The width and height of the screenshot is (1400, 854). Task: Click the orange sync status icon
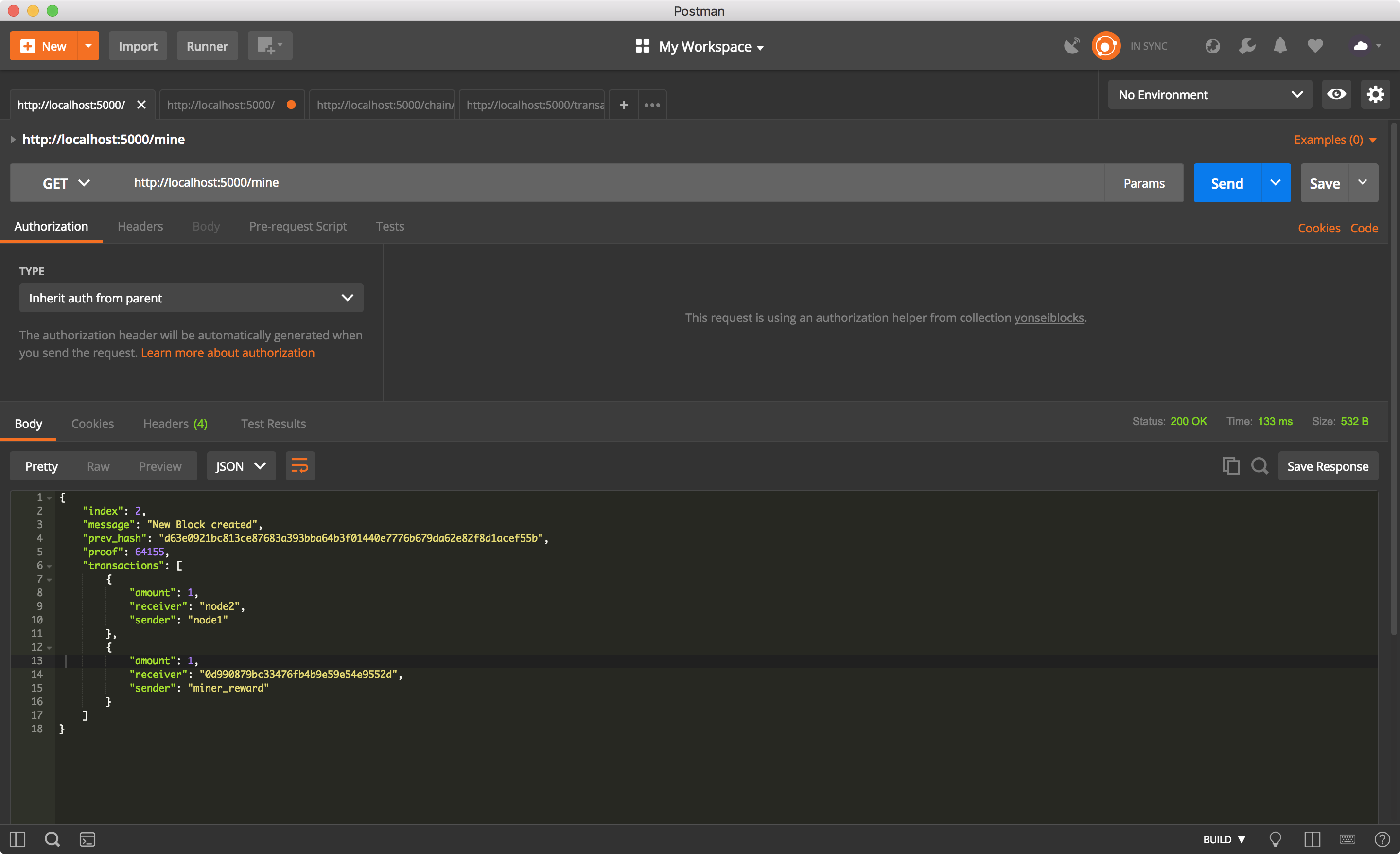coord(1106,46)
